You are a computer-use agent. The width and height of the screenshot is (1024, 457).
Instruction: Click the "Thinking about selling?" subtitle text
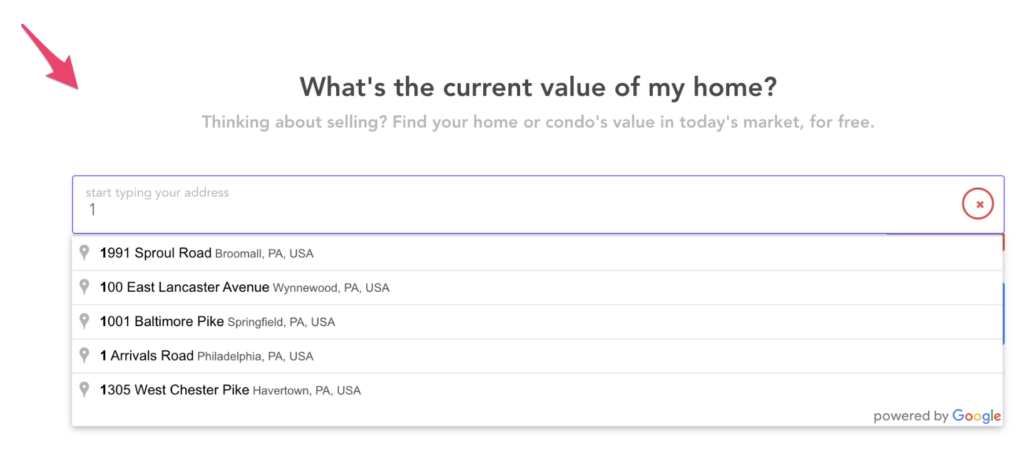[x=538, y=122]
